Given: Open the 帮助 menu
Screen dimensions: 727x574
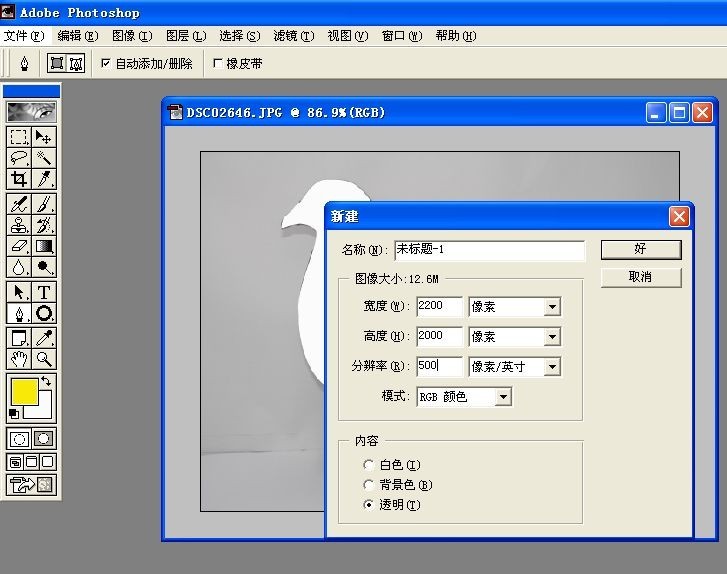Looking at the screenshot, I should click(456, 36).
